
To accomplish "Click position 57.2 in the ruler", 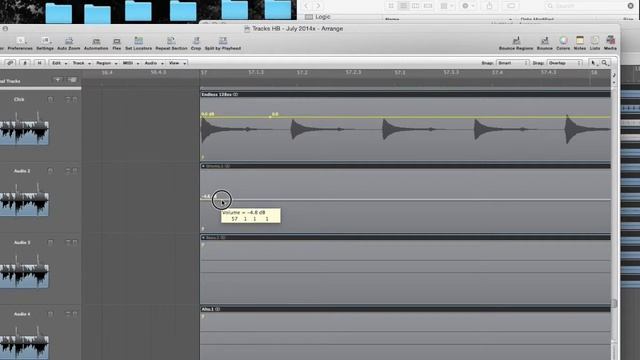I will pyautogui.click(x=302, y=73).
